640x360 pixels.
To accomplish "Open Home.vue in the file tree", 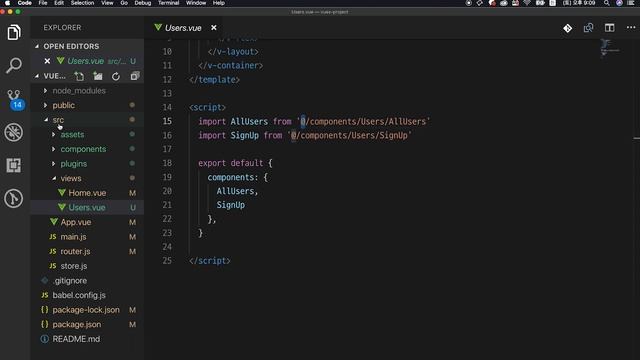I will 87,193.
